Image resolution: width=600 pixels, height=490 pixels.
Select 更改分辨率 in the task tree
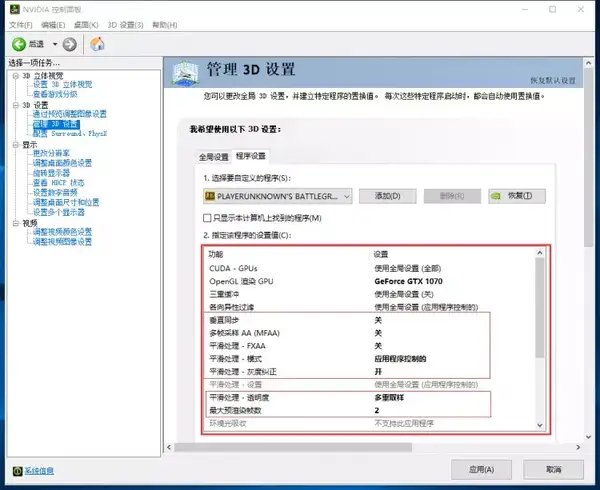(52, 153)
